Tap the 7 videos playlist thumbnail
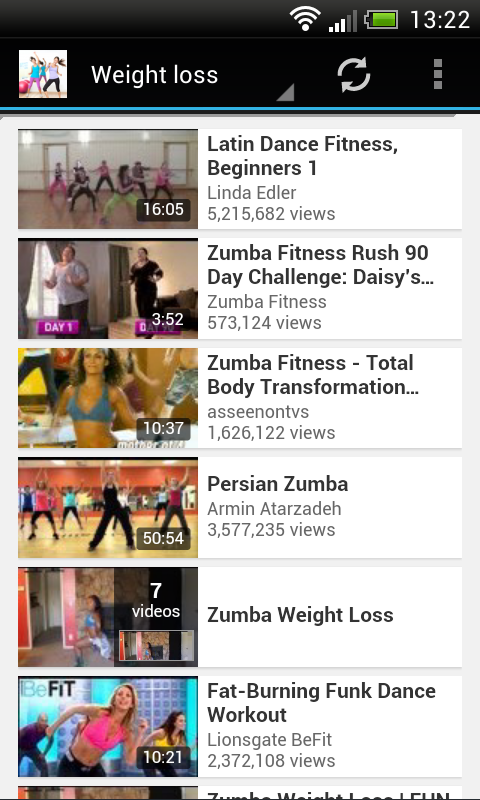480x800 pixels. [108, 616]
